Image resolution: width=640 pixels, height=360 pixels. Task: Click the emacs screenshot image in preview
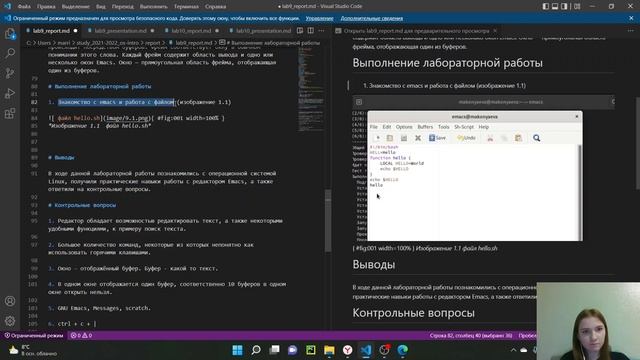click(483, 168)
